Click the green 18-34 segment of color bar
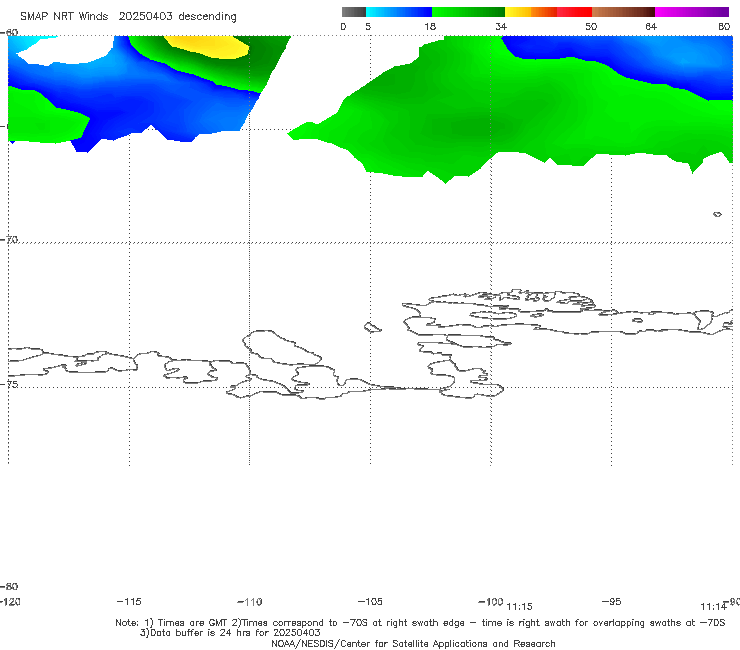 coord(468,12)
